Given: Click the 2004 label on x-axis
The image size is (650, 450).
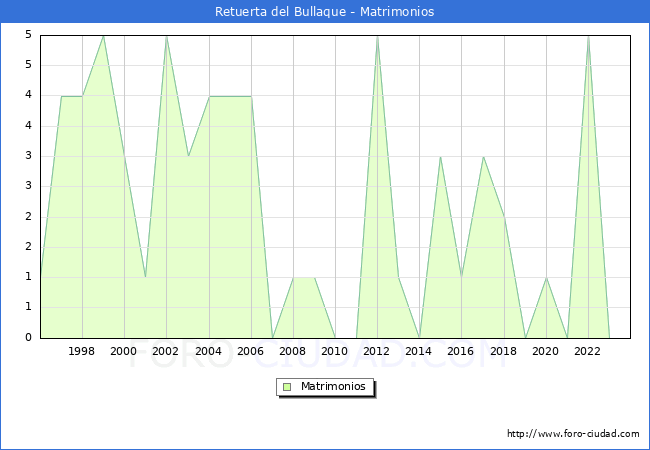Looking at the screenshot, I should (208, 351).
